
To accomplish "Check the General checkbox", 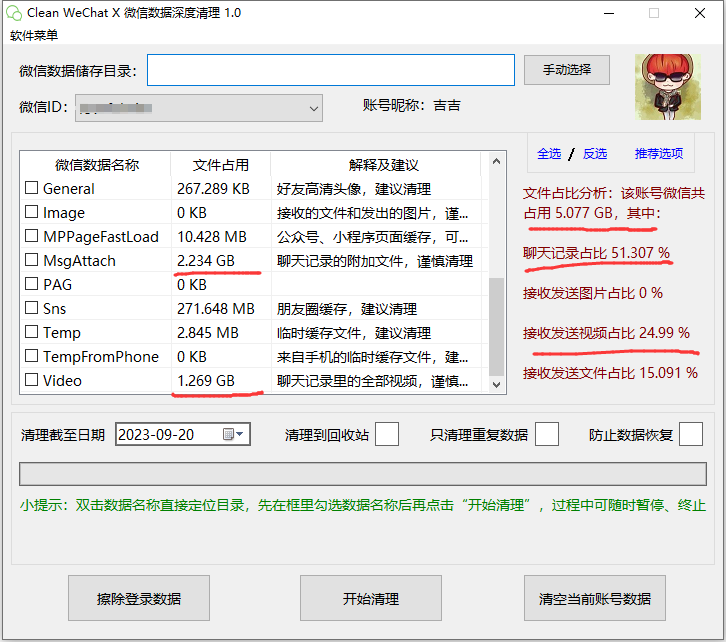I will pos(31,187).
